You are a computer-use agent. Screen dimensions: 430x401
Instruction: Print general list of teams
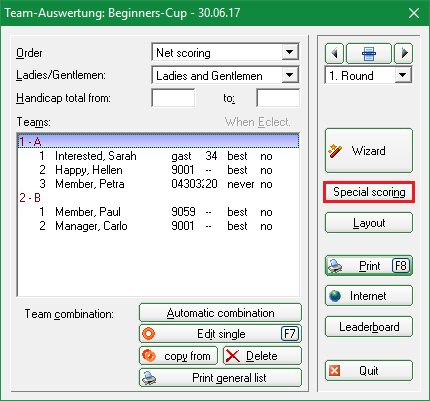click(220, 378)
